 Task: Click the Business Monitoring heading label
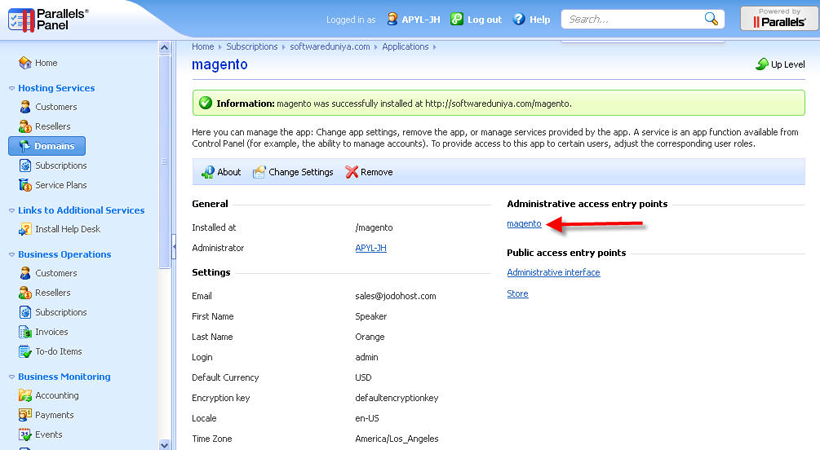pyautogui.click(x=64, y=377)
